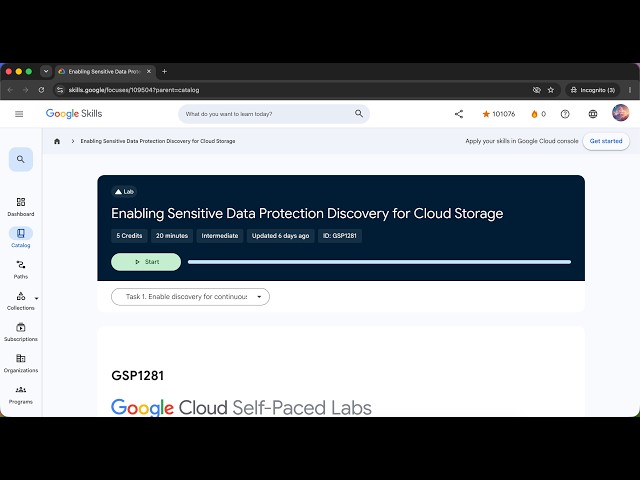Open a new browser tab

click(164, 71)
